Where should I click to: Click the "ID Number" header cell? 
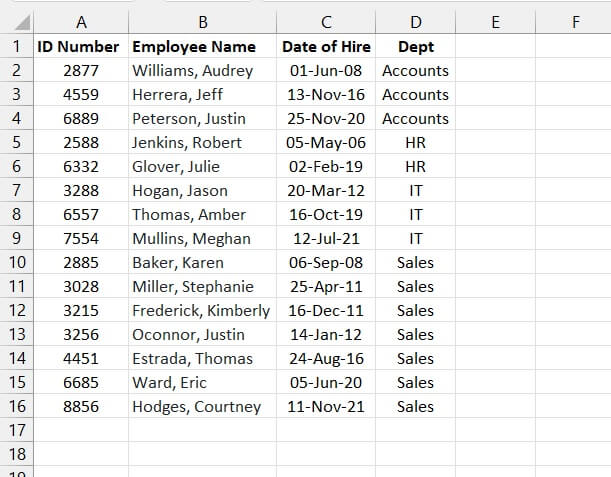click(78, 46)
